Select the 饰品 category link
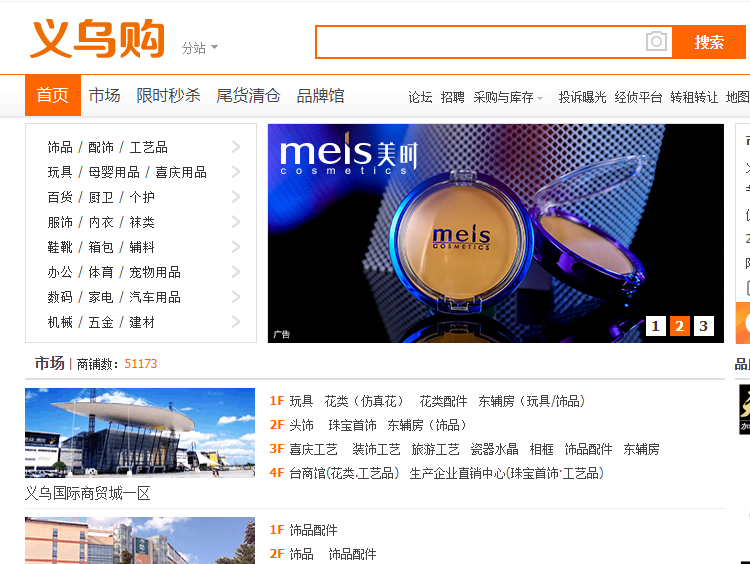 click(60, 147)
